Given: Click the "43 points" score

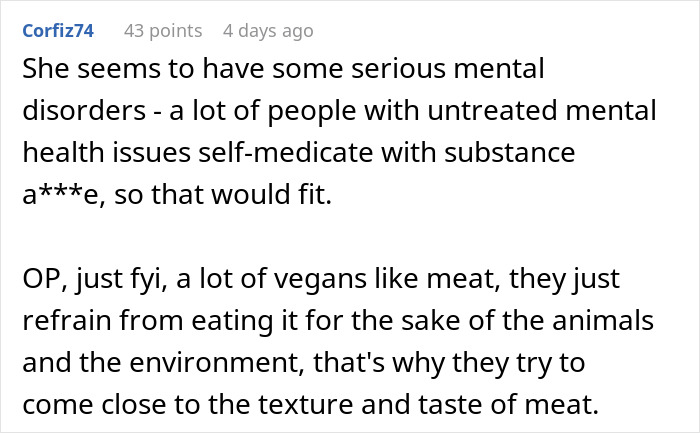Looking at the screenshot, I should [x=163, y=31].
